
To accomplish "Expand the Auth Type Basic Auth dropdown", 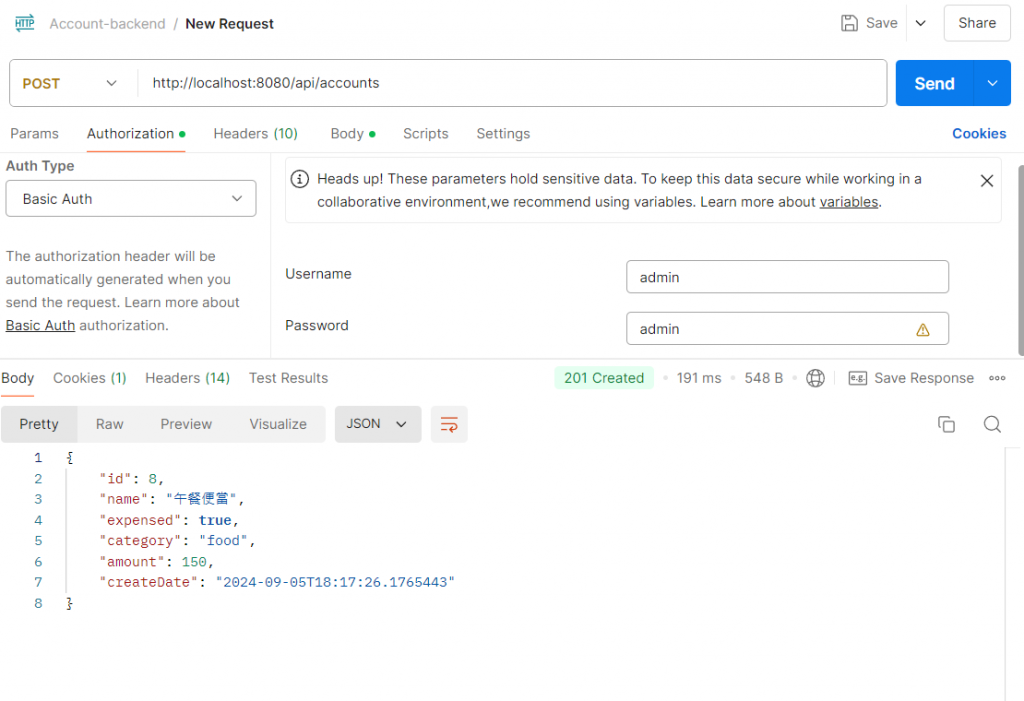I will coord(131,199).
